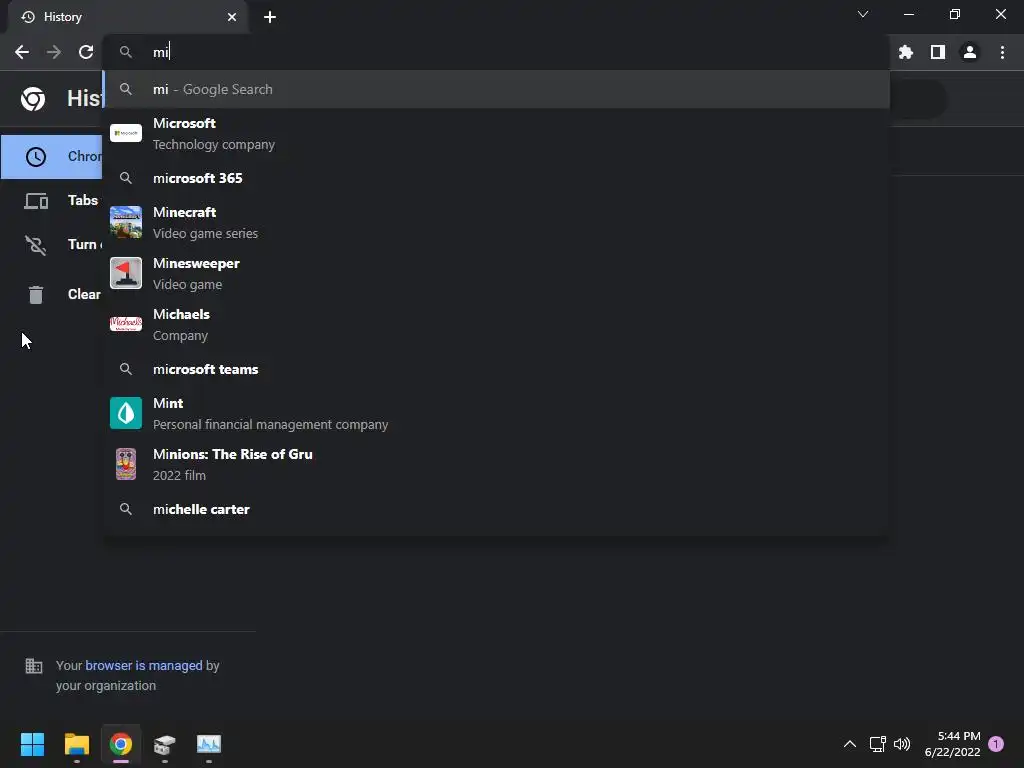This screenshot has width=1024, height=768.
Task: Open the clock and date panel
Action: click(952, 744)
